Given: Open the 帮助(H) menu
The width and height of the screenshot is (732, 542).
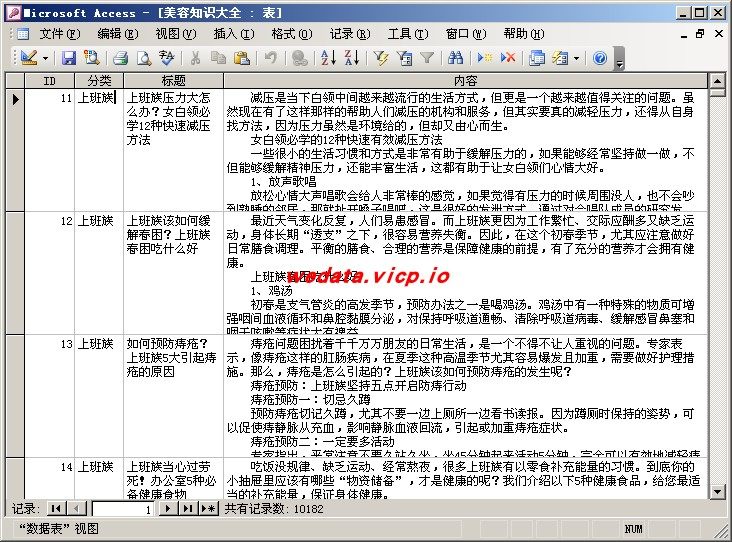Looking at the screenshot, I should click(524, 34).
